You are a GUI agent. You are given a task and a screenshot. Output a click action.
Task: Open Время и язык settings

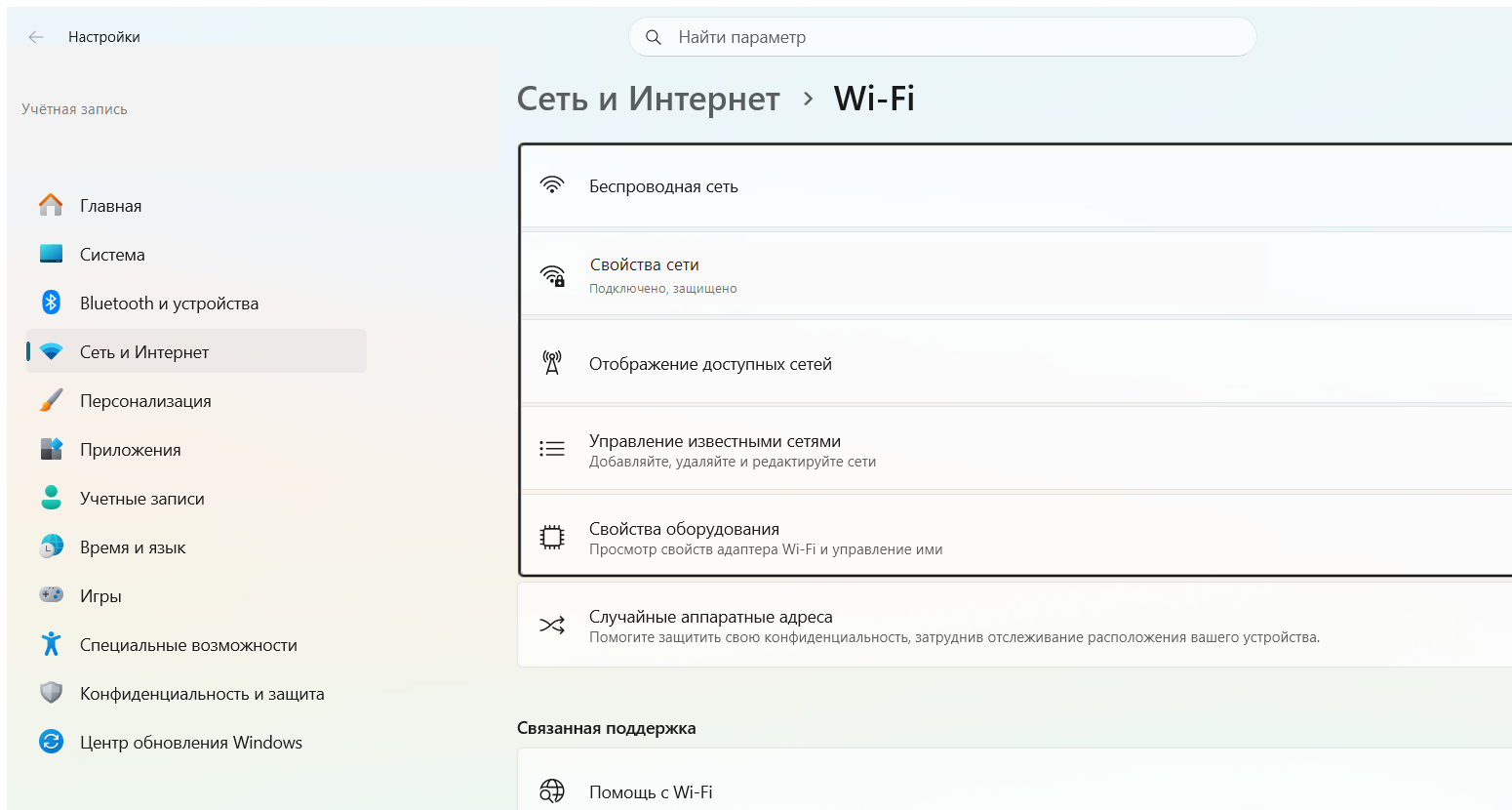(x=196, y=547)
